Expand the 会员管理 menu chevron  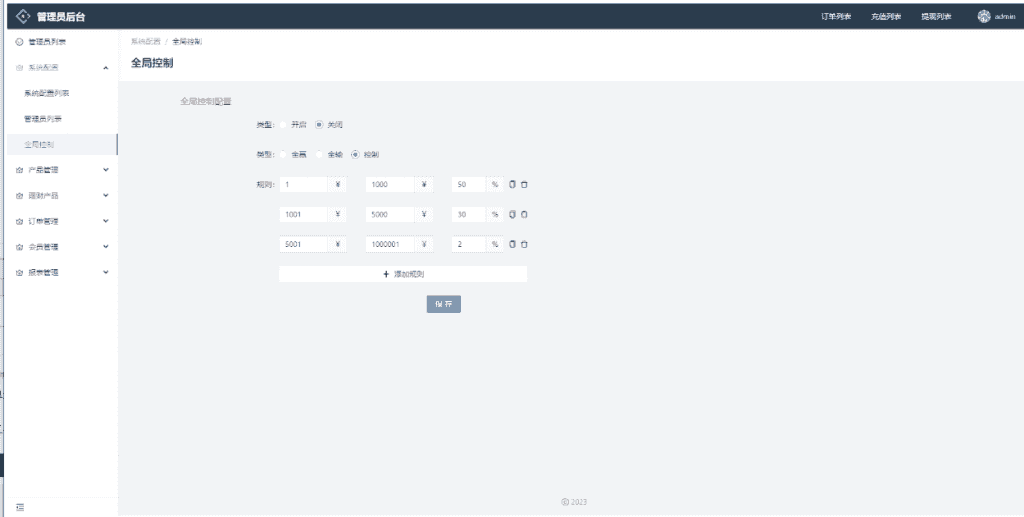pyautogui.click(x=106, y=247)
